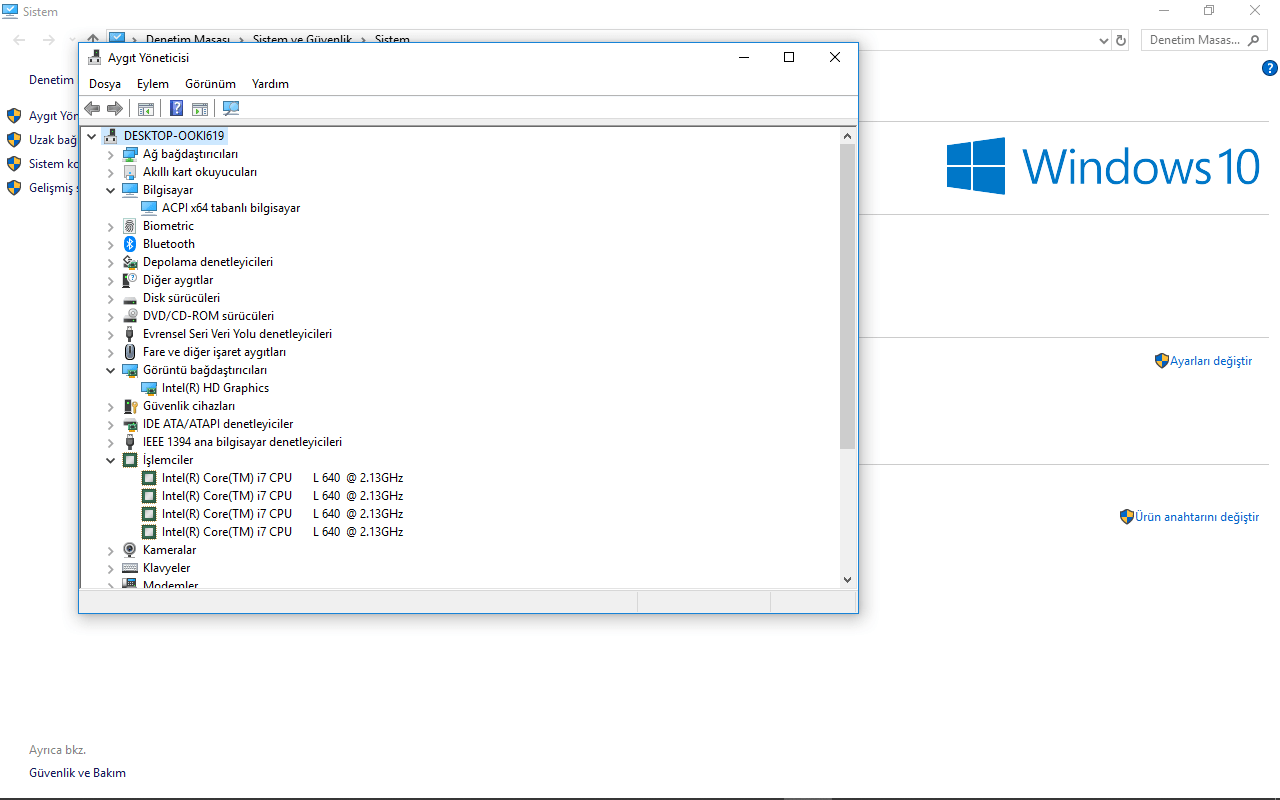The height and width of the screenshot is (800, 1280).
Task: Expand the Kameralar node
Action: (111, 550)
